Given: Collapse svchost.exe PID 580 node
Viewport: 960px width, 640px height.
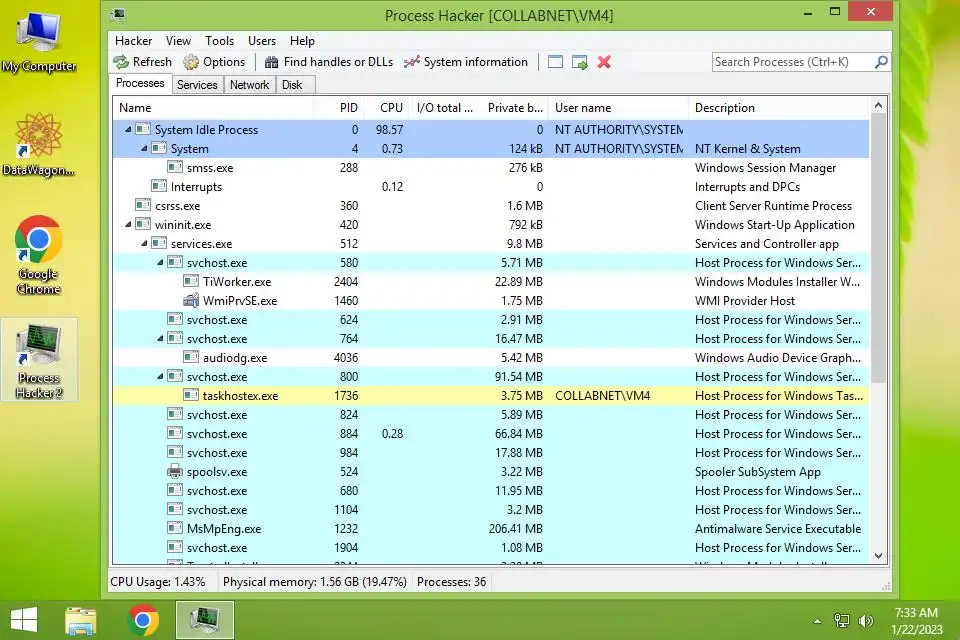Looking at the screenshot, I should [160, 262].
